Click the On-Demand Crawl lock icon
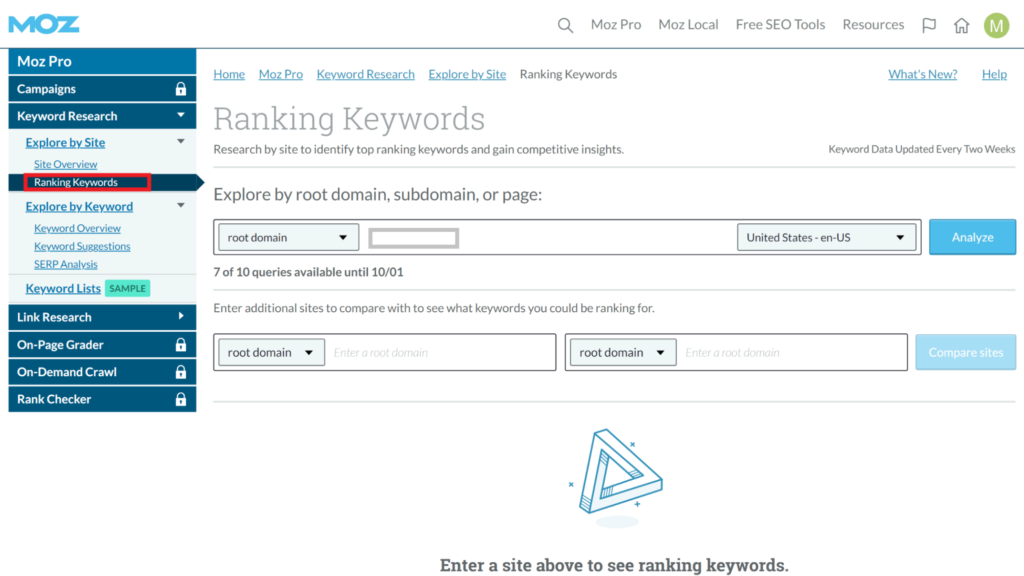The width and height of the screenshot is (1024, 576). point(181,372)
